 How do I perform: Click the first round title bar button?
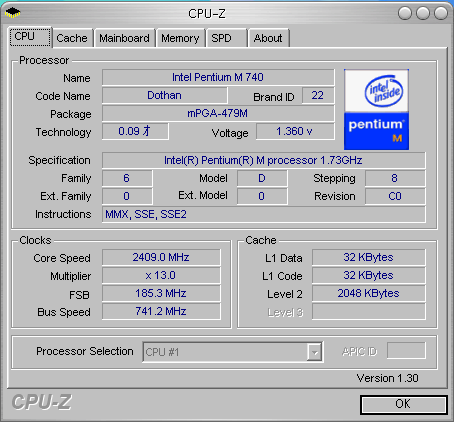pyautogui.click(x=405, y=13)
